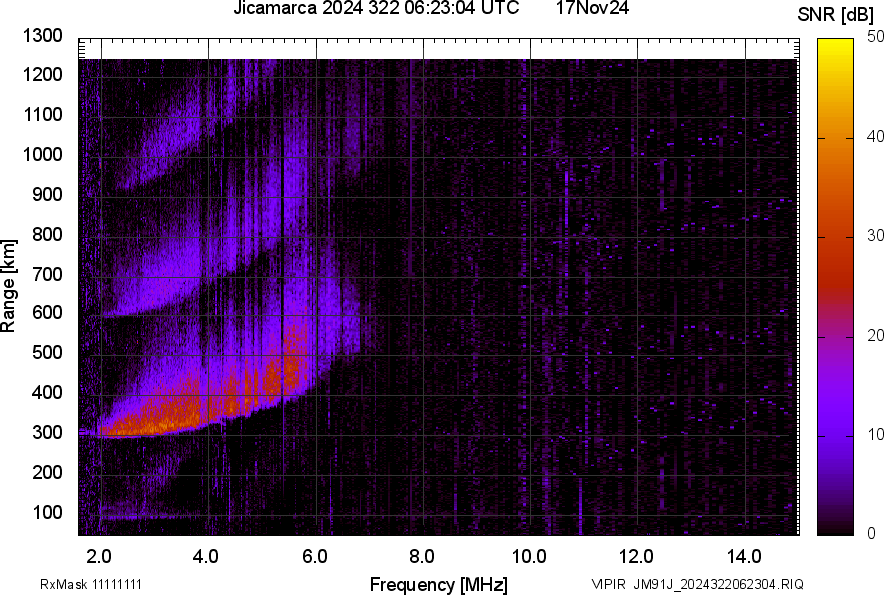The width and height of the screenshot is (884, 595).
Task: Click frequency tick label '6.0'
Action: (315, 557)
